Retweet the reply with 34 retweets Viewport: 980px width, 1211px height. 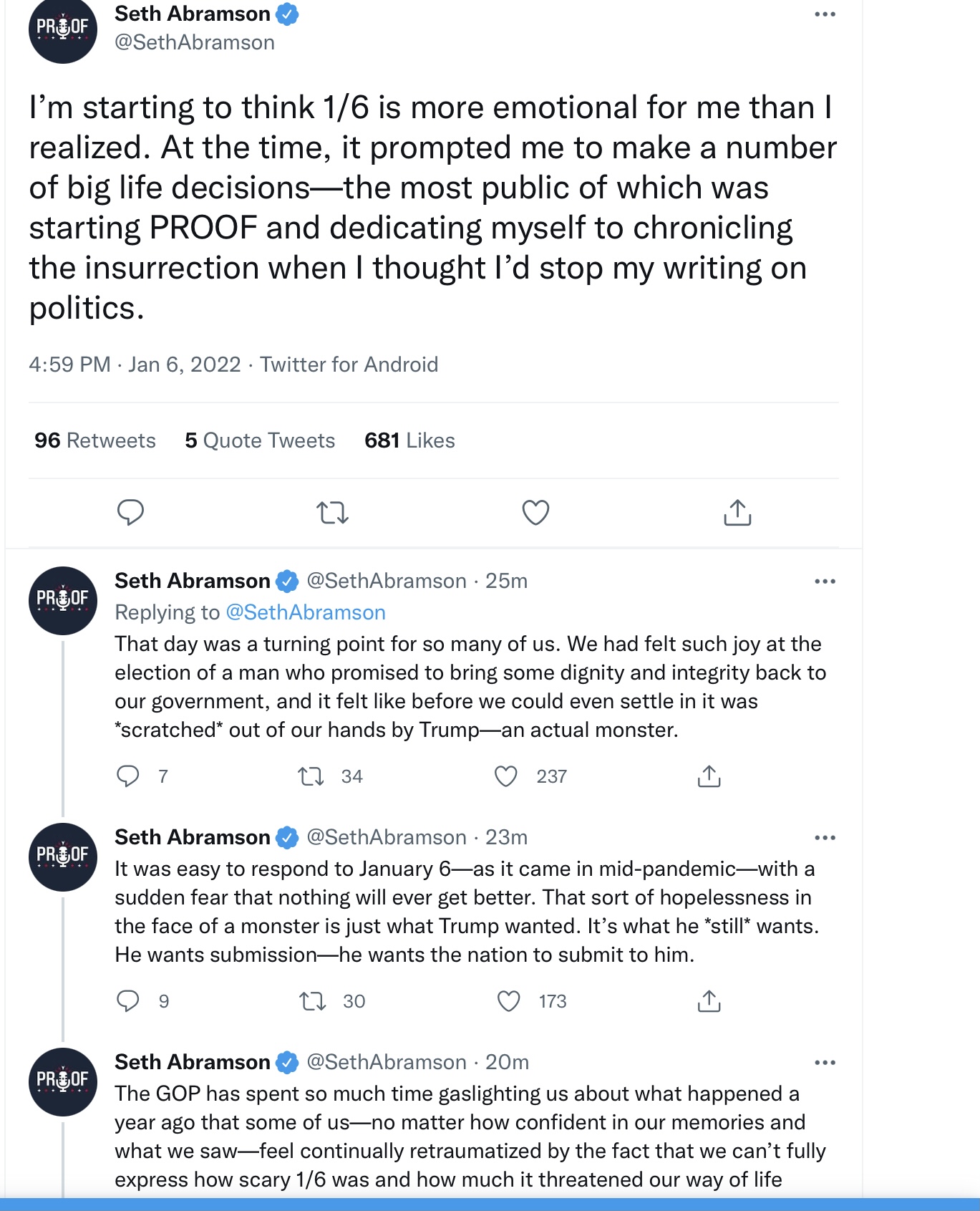pos(311,776)
